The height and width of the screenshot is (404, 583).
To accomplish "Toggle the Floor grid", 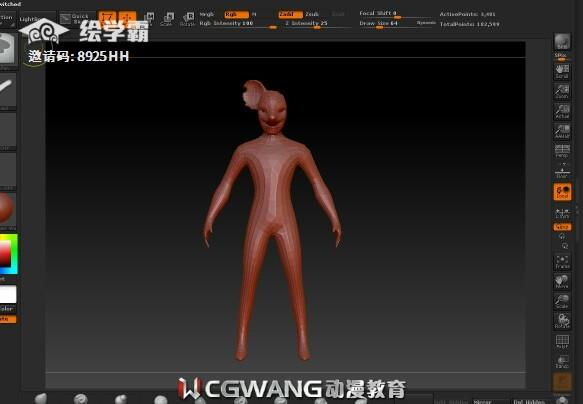I will (562, 171).
